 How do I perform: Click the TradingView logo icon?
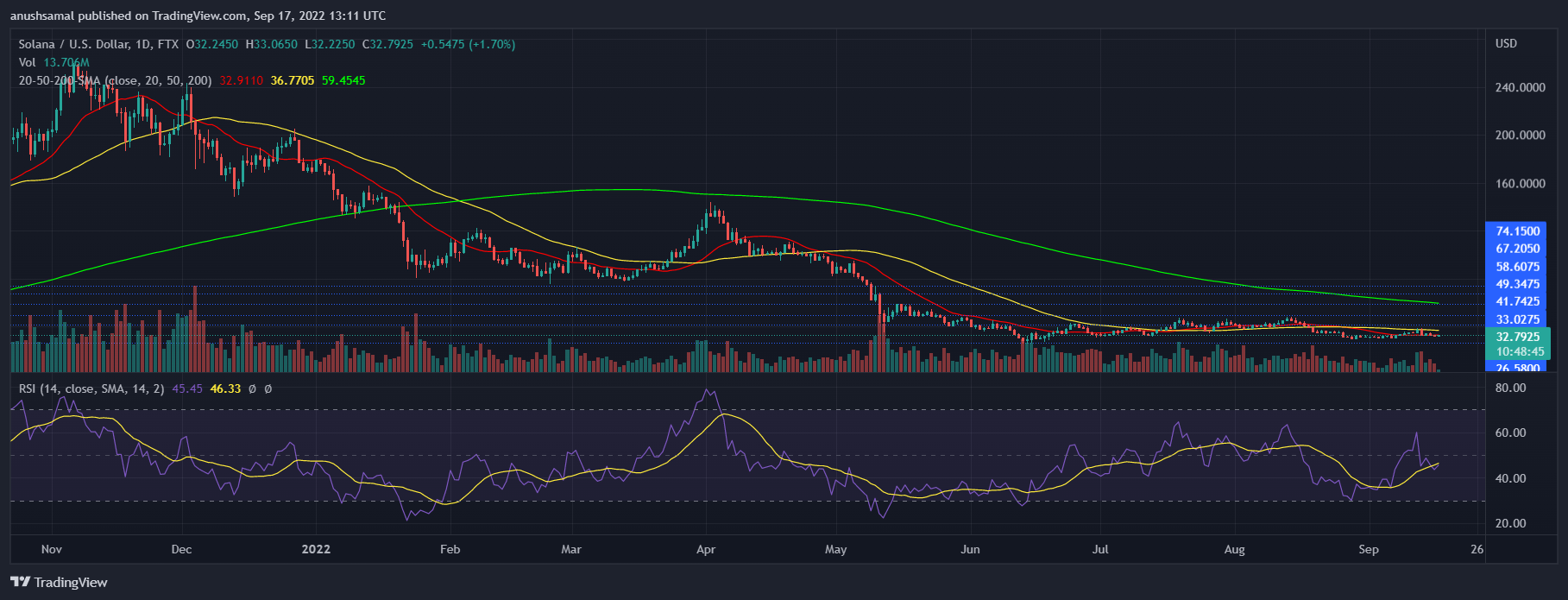20,582
